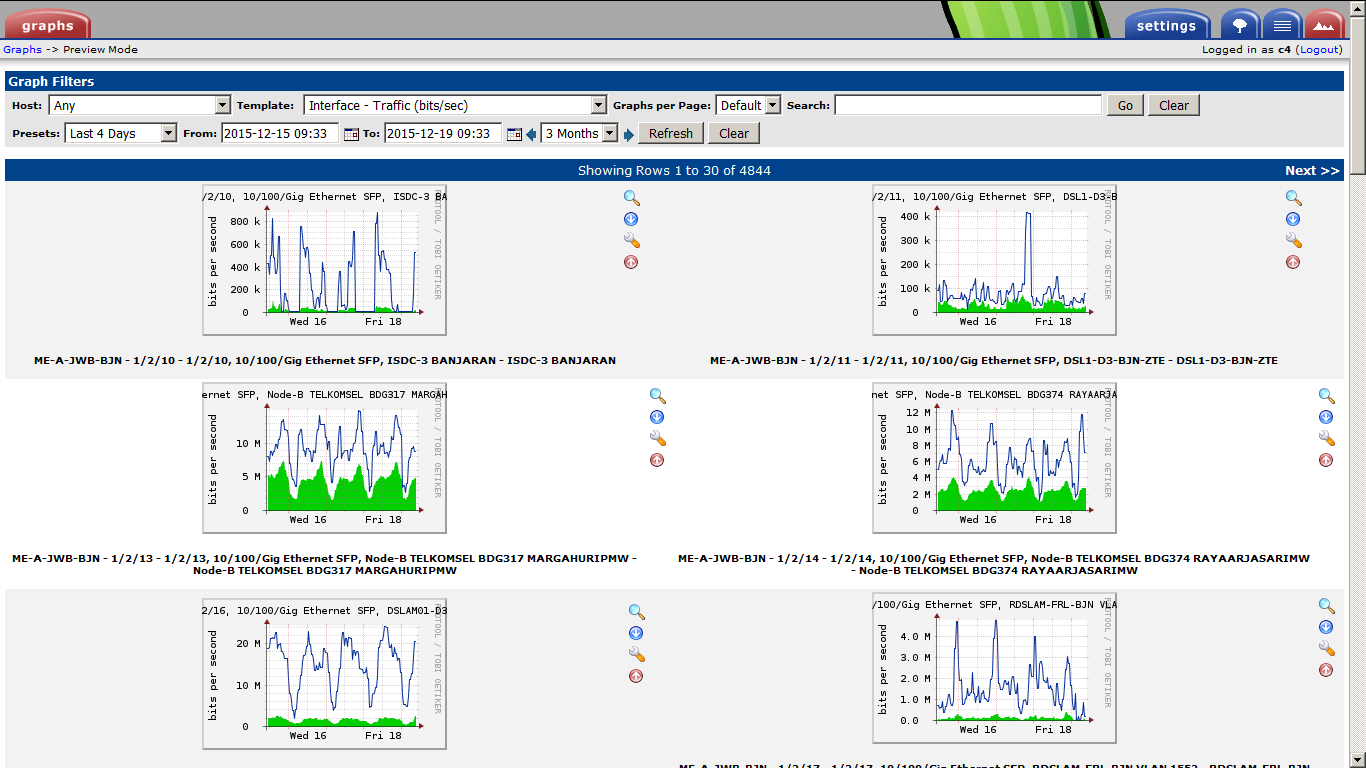Viewport: 1366px width, 768px height.
Task: Switch to the settings tab
Action: click(x=1166, y=23)
